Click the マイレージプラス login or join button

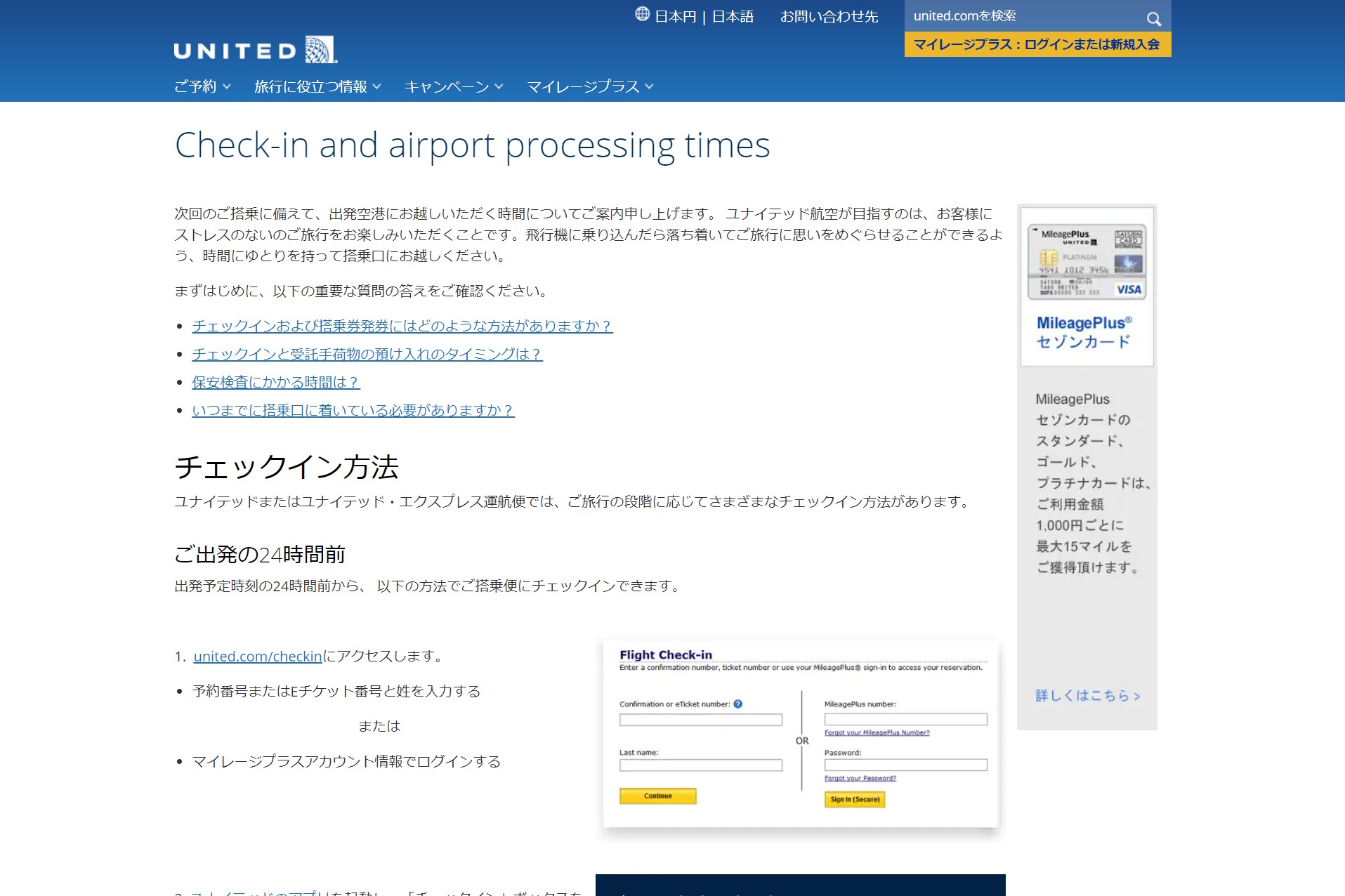pyautogui.click(x=1037, y=44)
